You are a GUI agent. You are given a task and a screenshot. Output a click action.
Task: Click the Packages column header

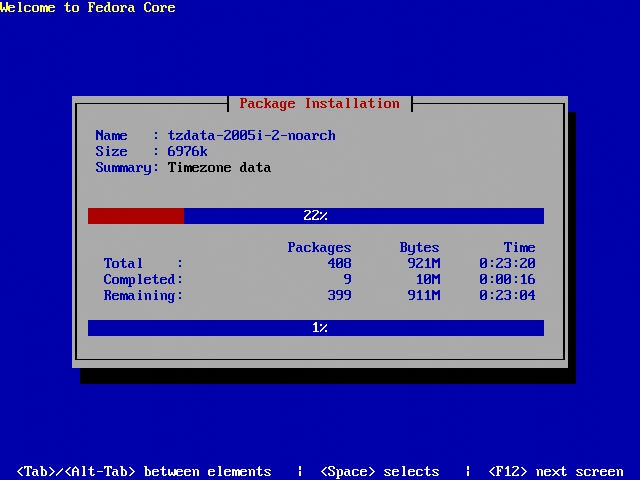[x=319, y=247]
